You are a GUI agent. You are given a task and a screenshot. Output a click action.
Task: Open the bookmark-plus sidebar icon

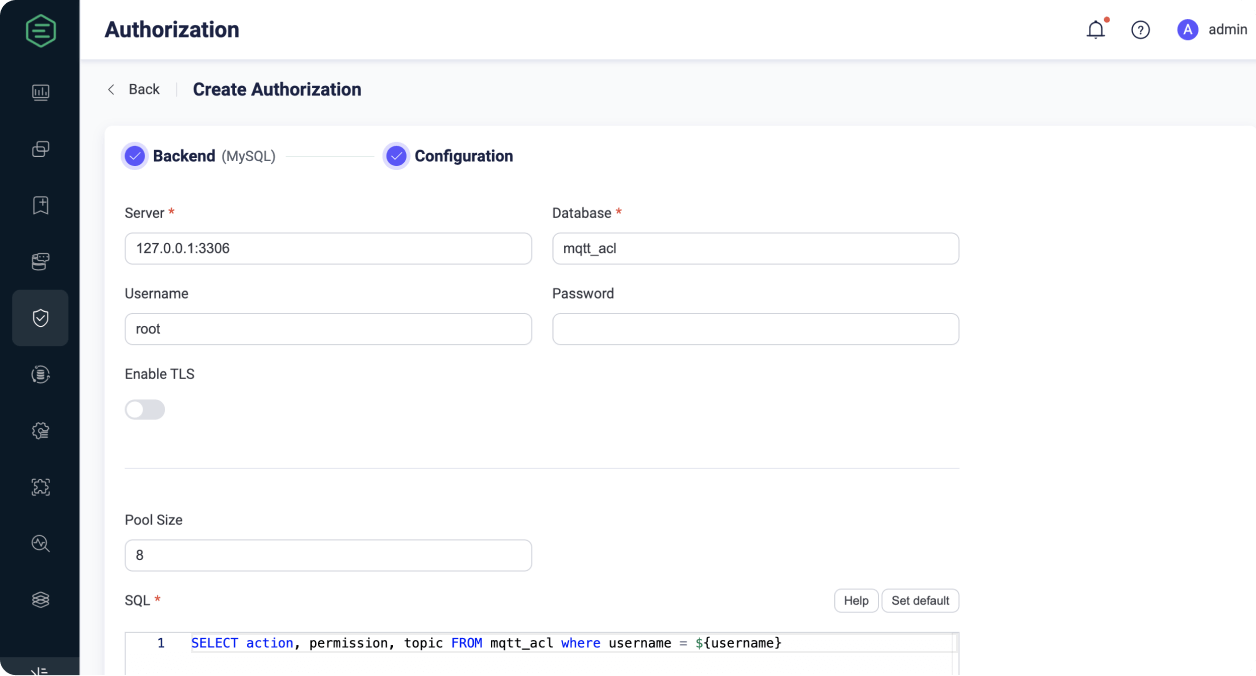[x=40, y=205]
